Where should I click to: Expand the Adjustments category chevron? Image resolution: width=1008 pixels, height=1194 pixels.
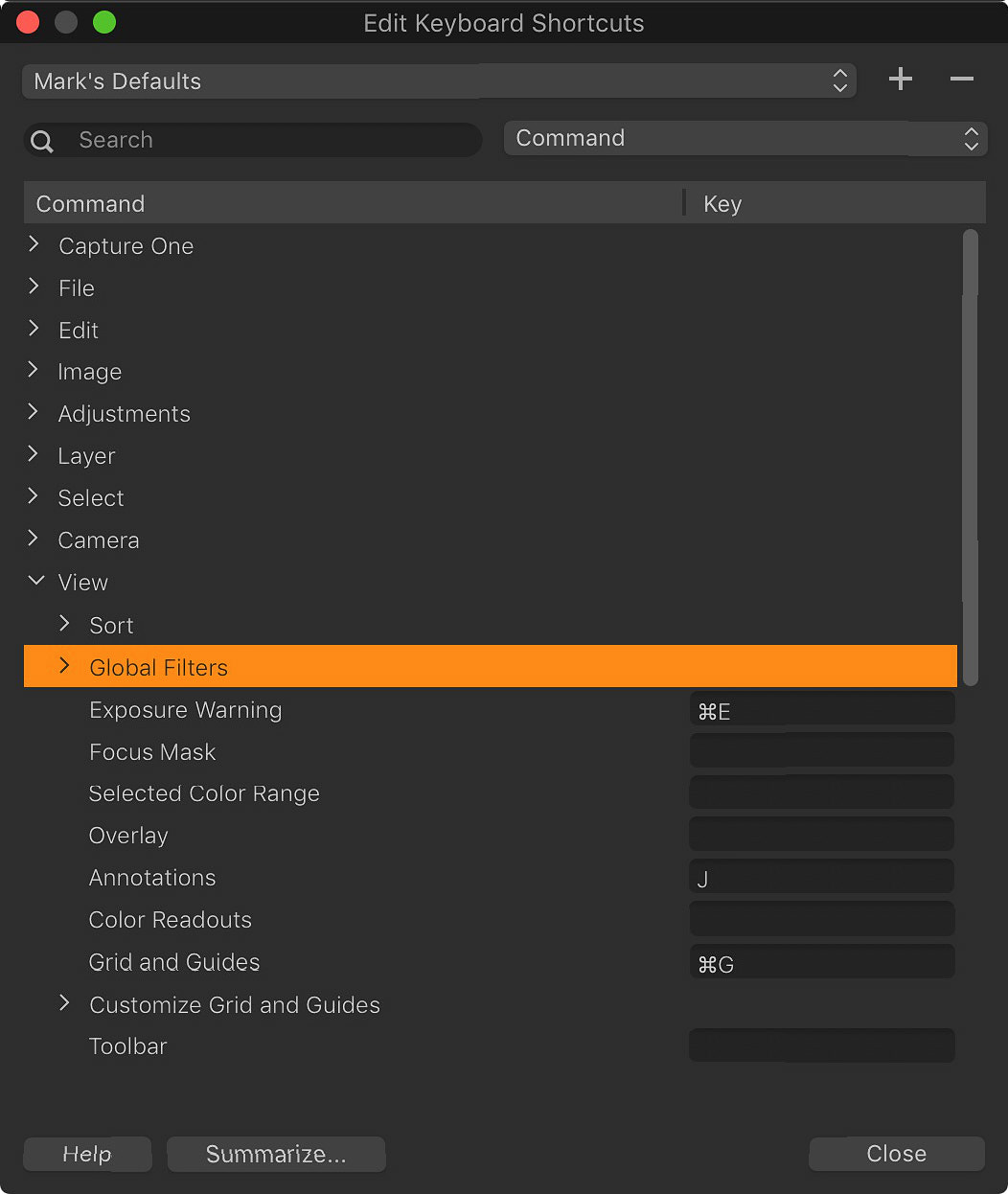(x=34, y=413)
